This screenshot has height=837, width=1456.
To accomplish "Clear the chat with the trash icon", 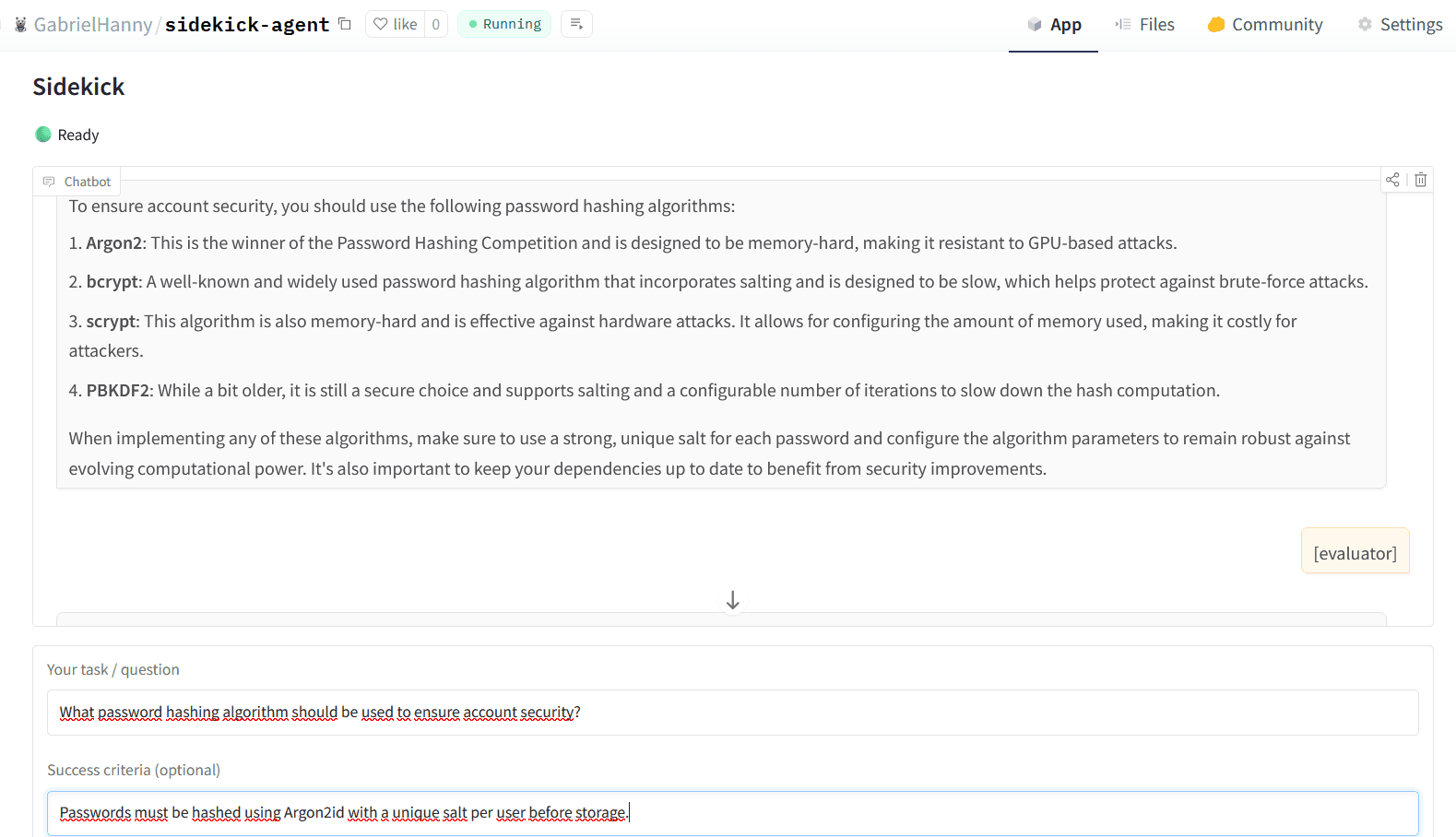I will point(1421,180).
